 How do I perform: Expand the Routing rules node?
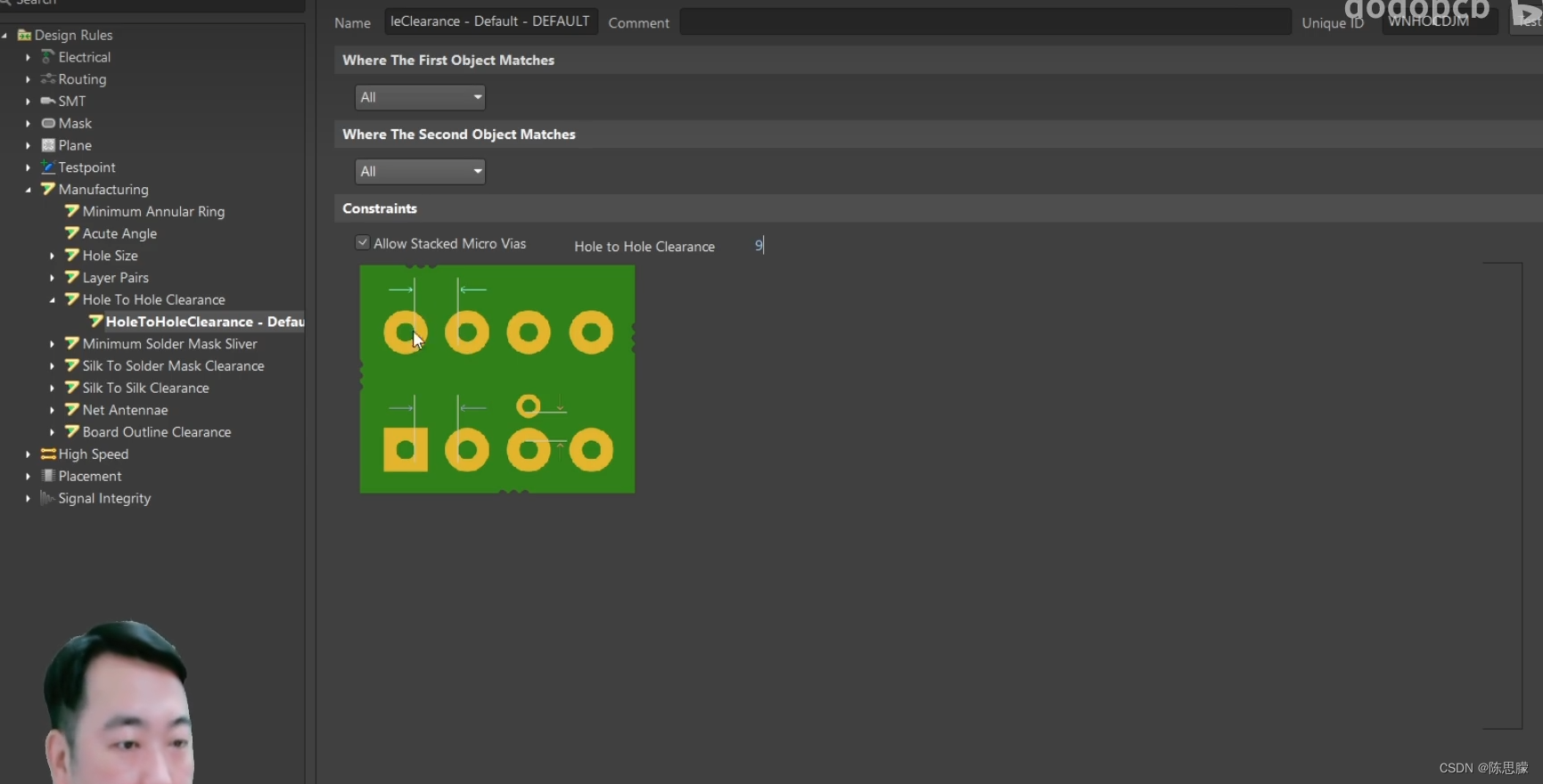(28, 79)
